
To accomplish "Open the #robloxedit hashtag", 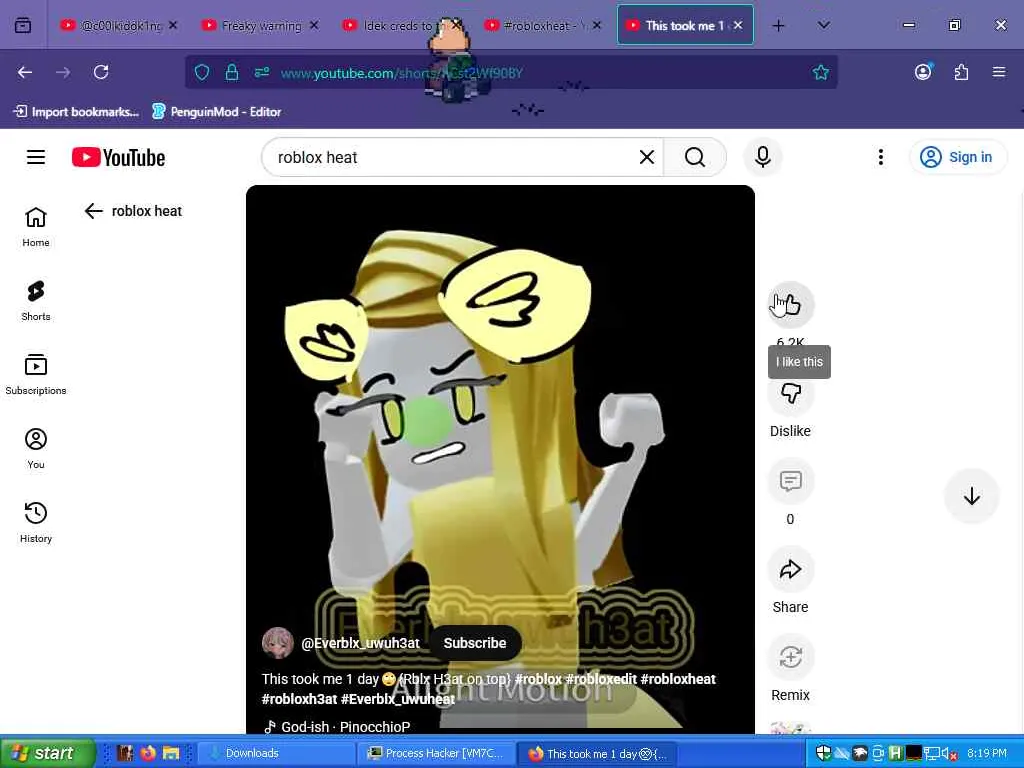I will (x=601, y=679).
